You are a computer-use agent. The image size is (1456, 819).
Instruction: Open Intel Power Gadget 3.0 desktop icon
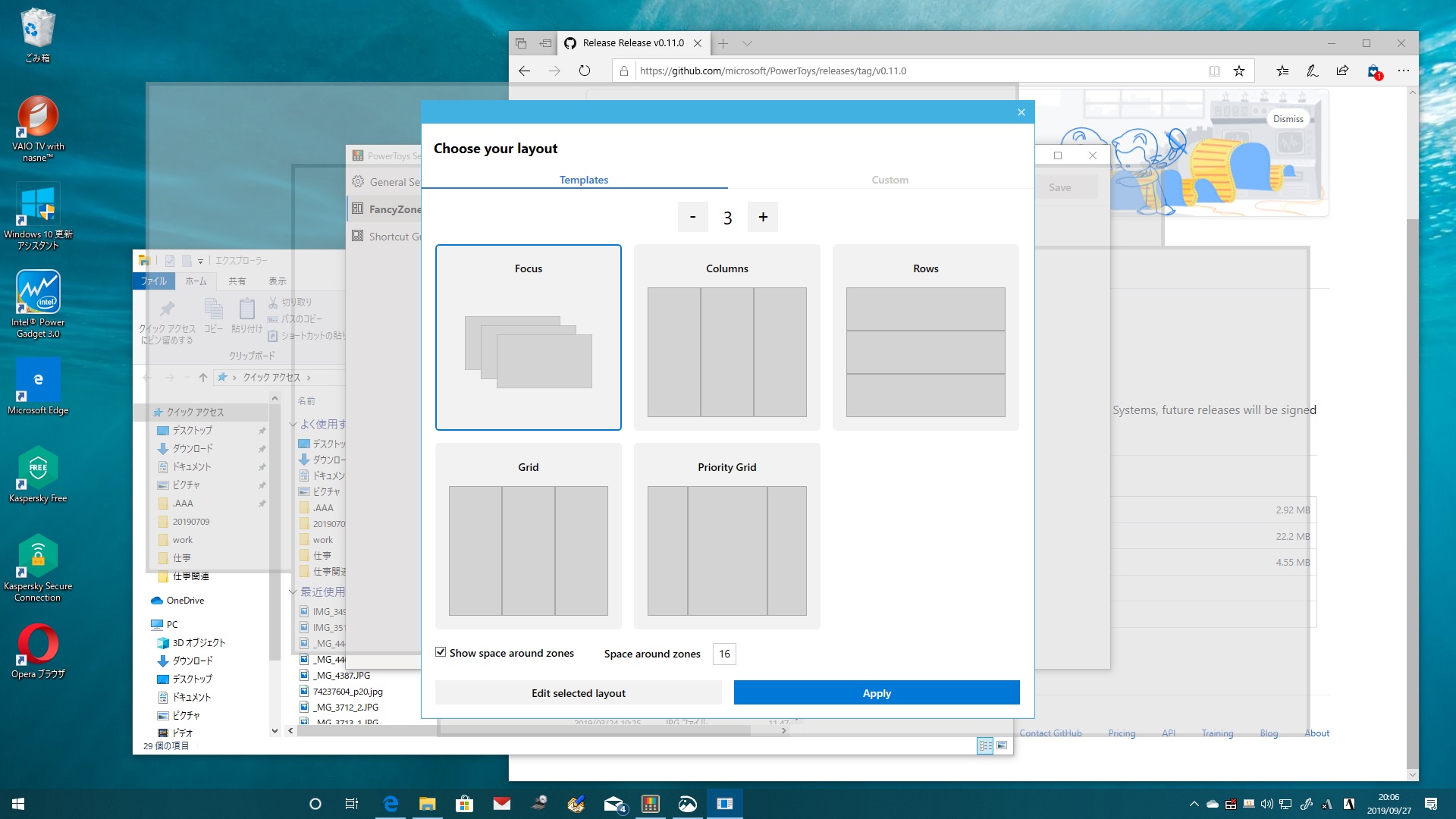[x=37, y=304]
